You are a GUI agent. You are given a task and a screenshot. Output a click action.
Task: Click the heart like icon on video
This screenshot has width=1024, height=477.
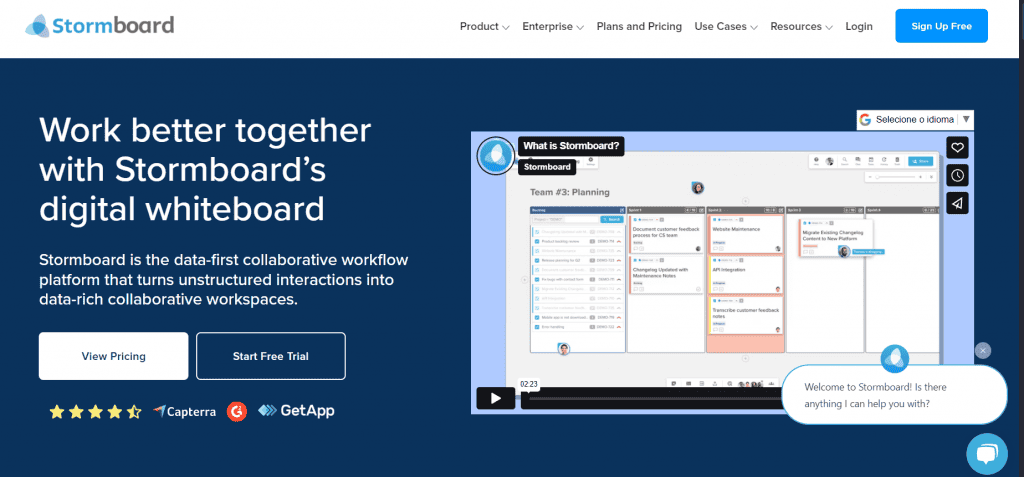[x=957, y=148]
